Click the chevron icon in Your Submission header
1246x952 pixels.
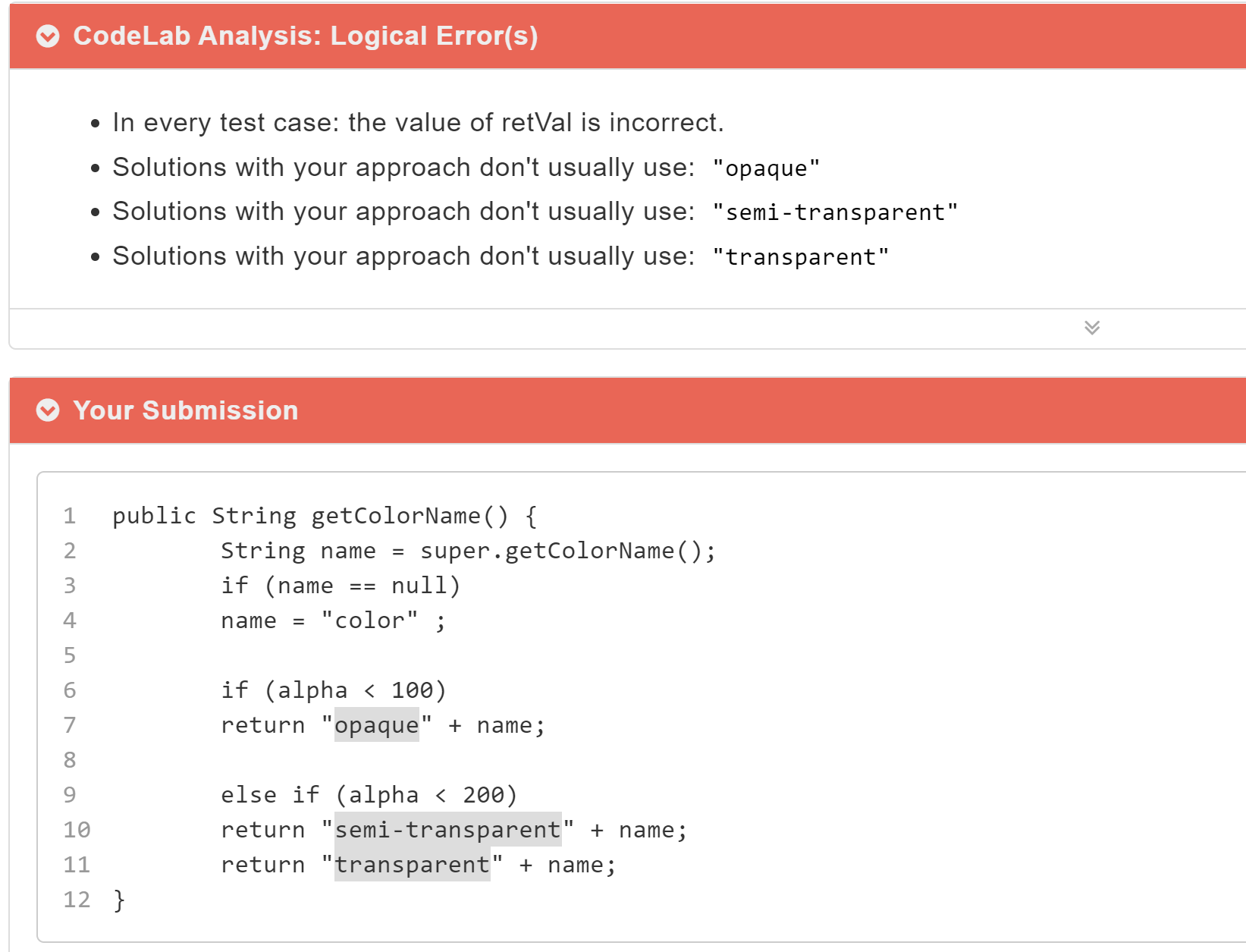[48, 410]
